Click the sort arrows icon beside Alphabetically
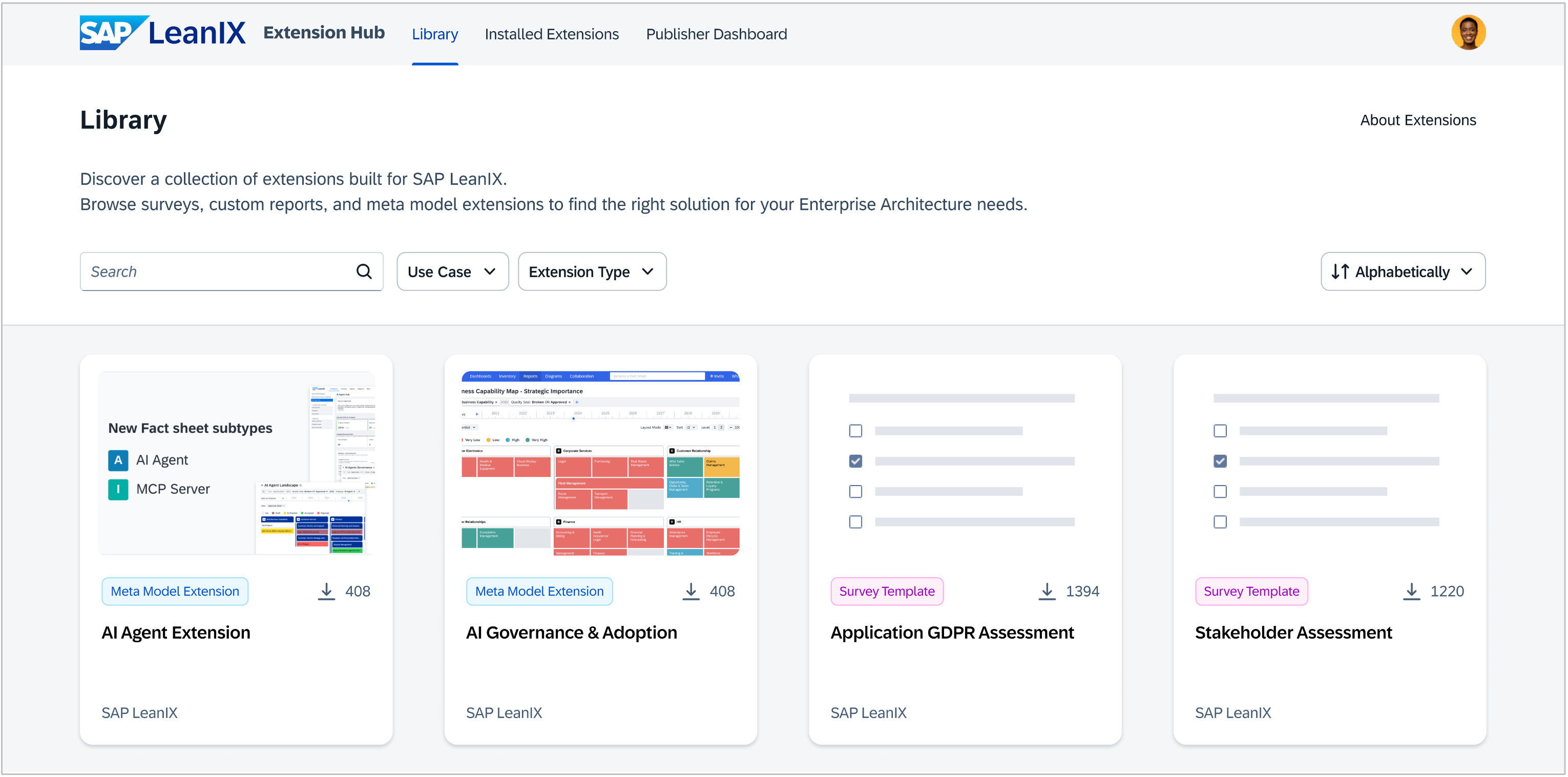Screen dimensions: 1568x777 [1340, 271]
